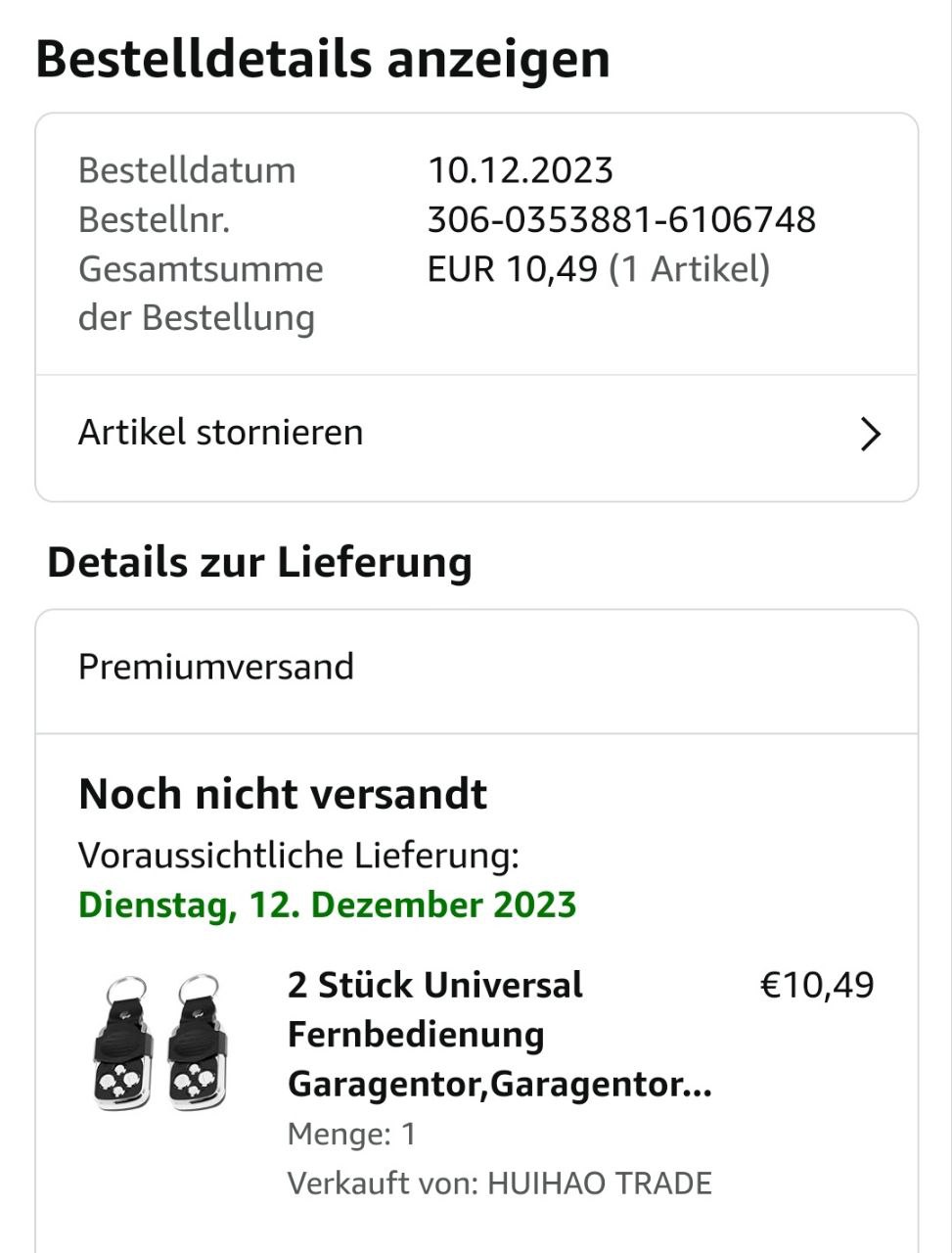Tap the Bestelldatum label
The height and width of the screenshot is (1253, 952).
click(187, 170)
